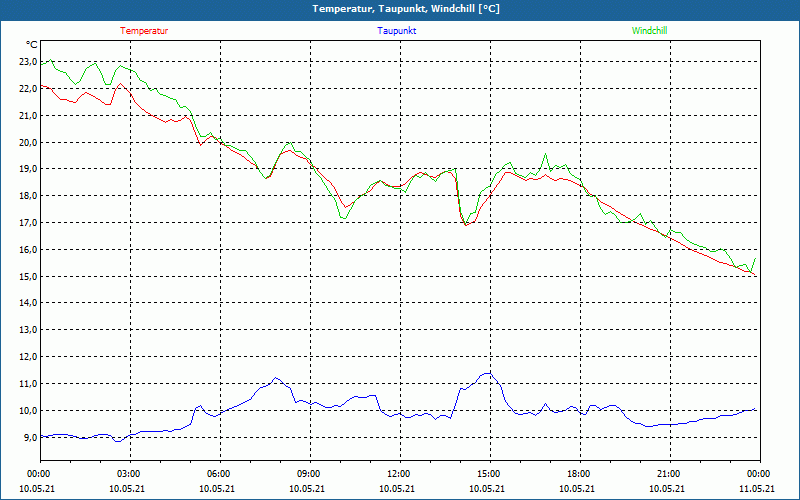This screenshot has height=500, width=800.
Task: Click the '13,0' y-axis value
Action: point(28,330)
